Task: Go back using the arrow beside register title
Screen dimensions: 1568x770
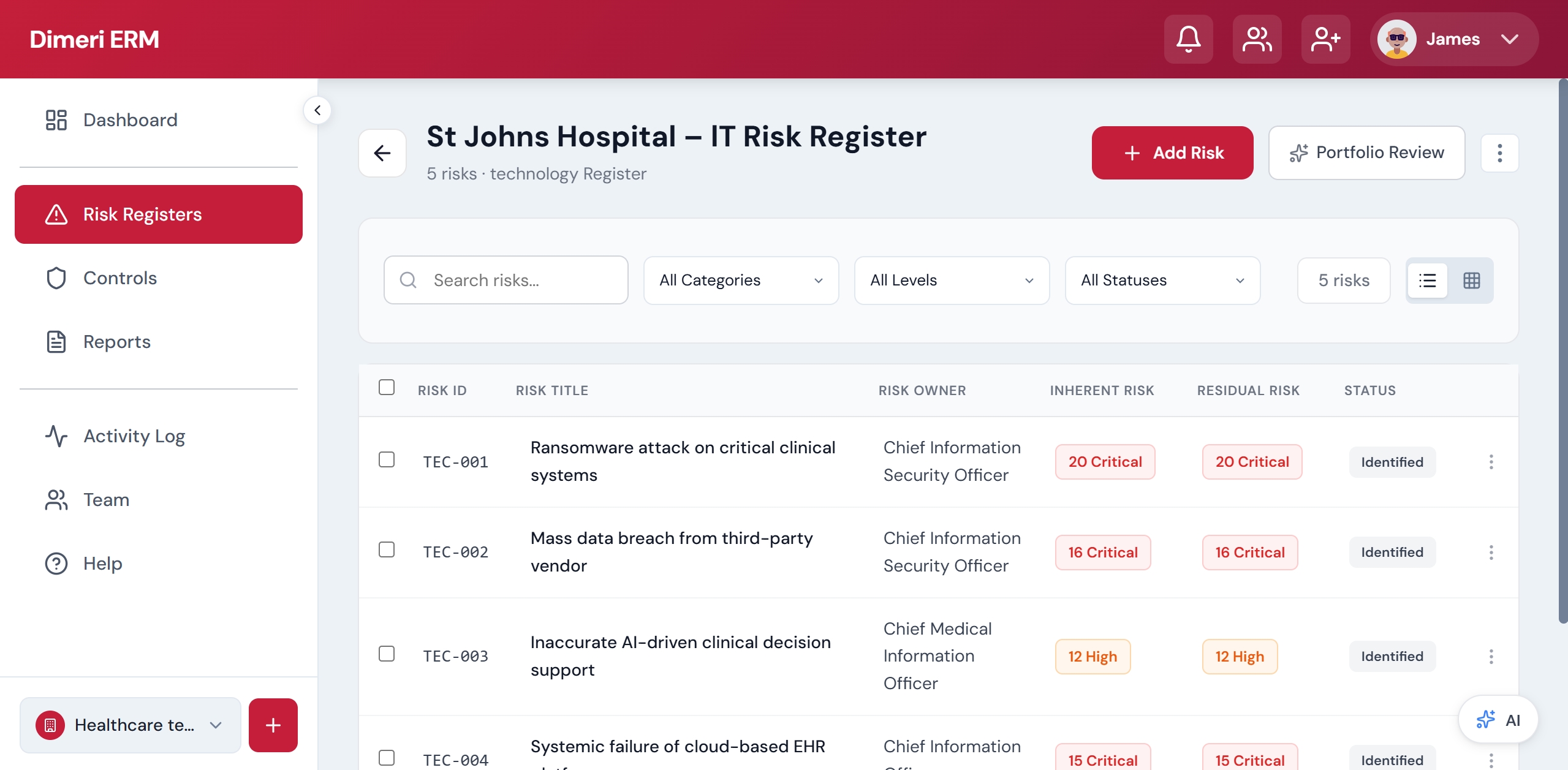Action: [382, 153]
